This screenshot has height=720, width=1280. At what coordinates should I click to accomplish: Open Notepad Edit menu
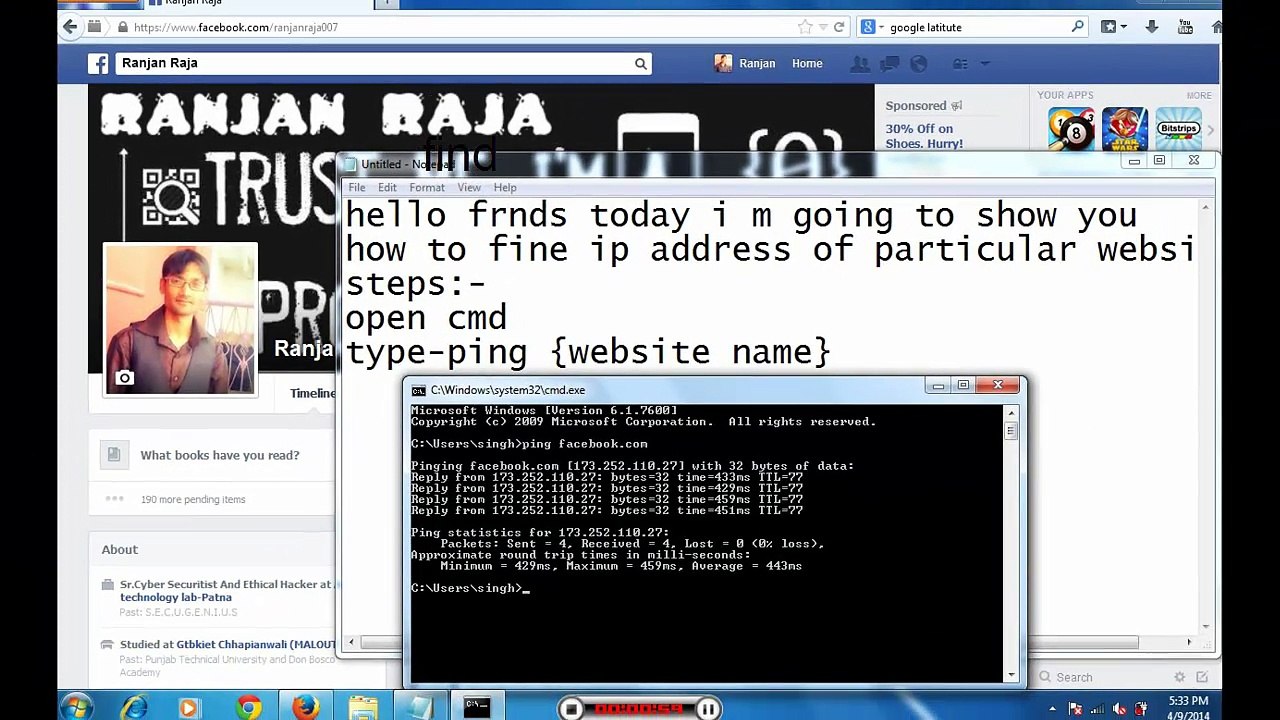tap(387, 188)
